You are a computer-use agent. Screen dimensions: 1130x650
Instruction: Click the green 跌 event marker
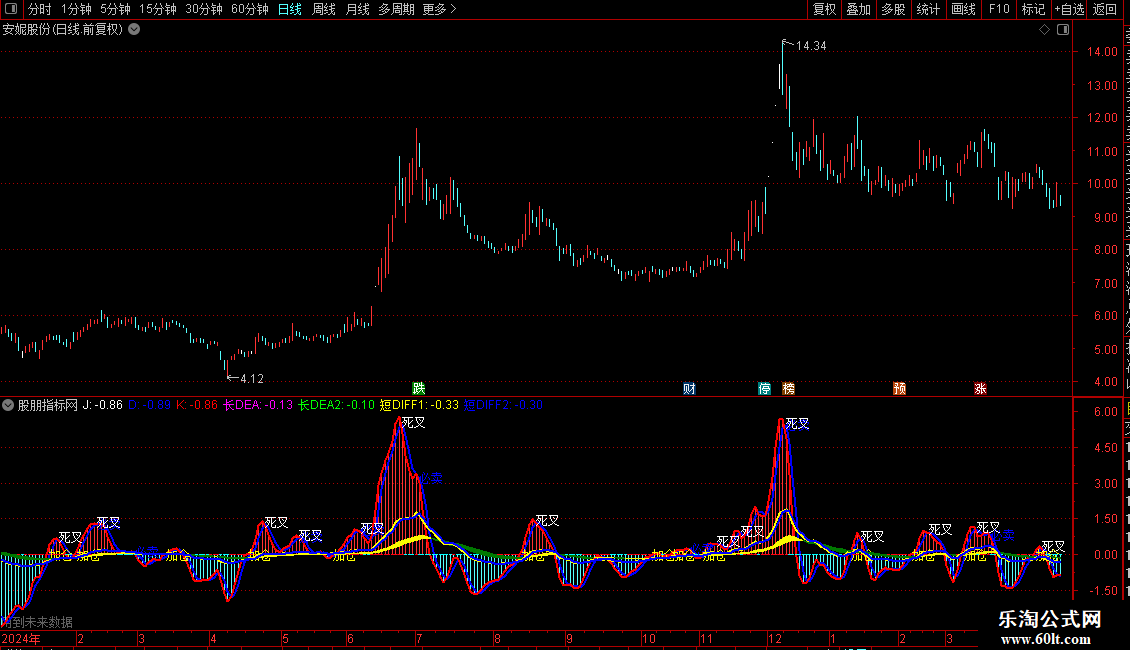[419, 388]
